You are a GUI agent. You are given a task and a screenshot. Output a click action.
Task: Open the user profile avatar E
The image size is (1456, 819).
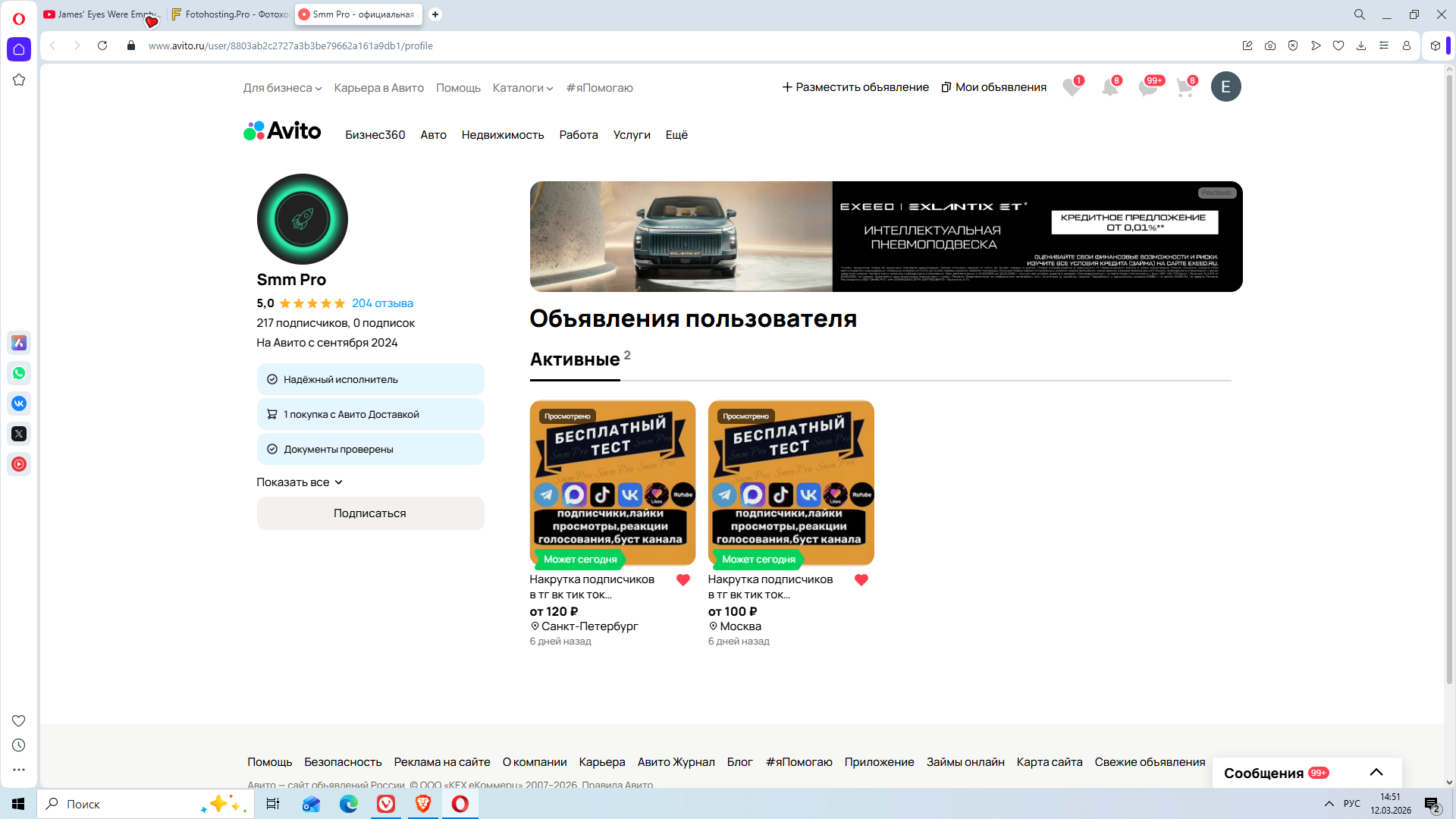[1225, 86]
